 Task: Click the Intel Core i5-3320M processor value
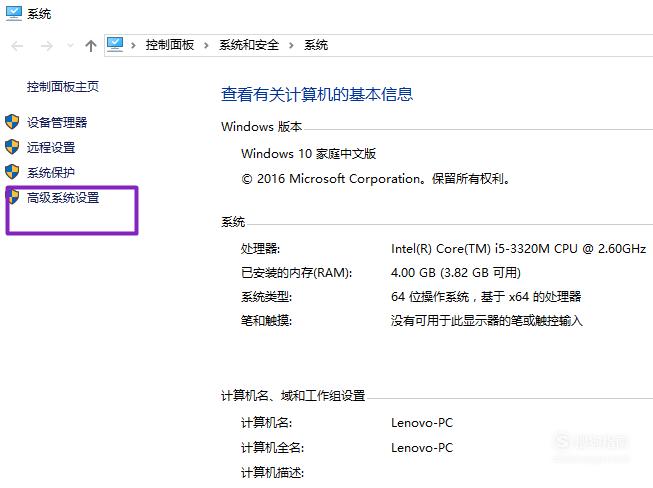coord(518,249)
